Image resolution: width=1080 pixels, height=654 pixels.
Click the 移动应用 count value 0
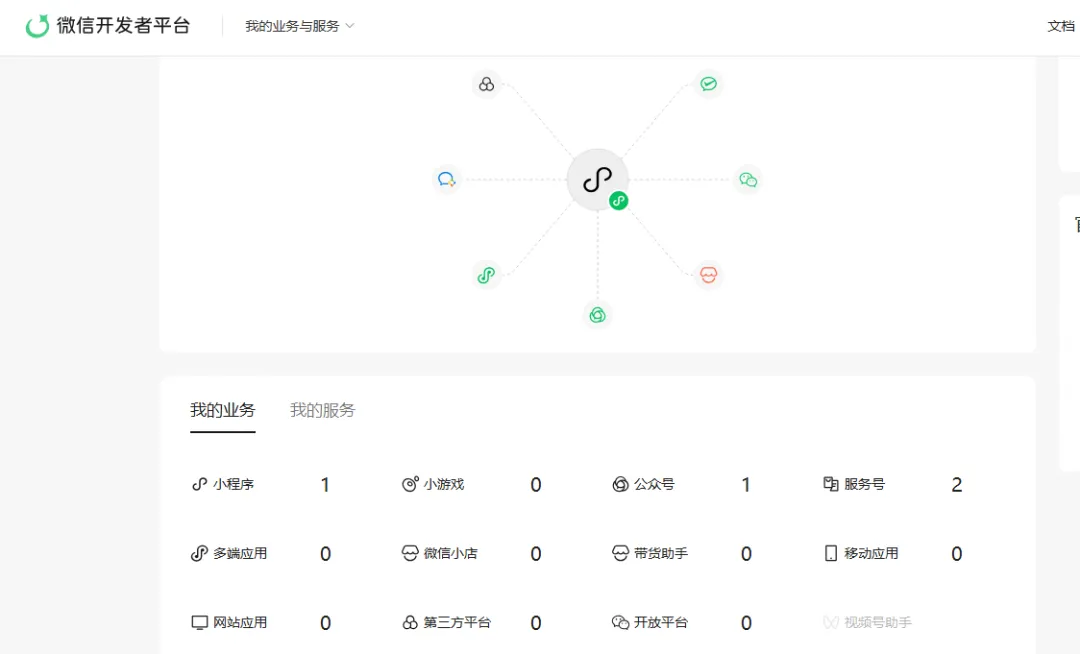pos(957,553)
